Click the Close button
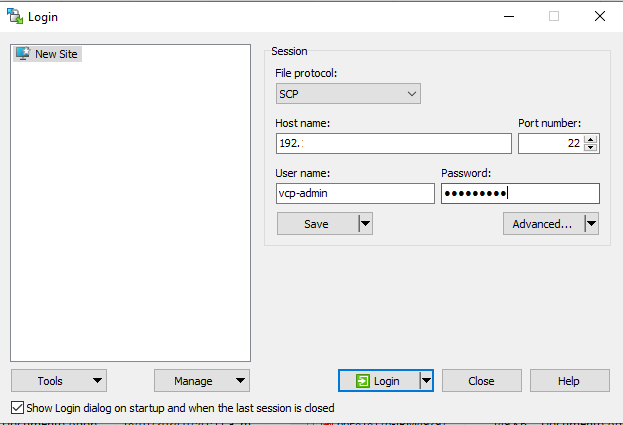This screenshot has height=425, width=623. pos(482,381)
